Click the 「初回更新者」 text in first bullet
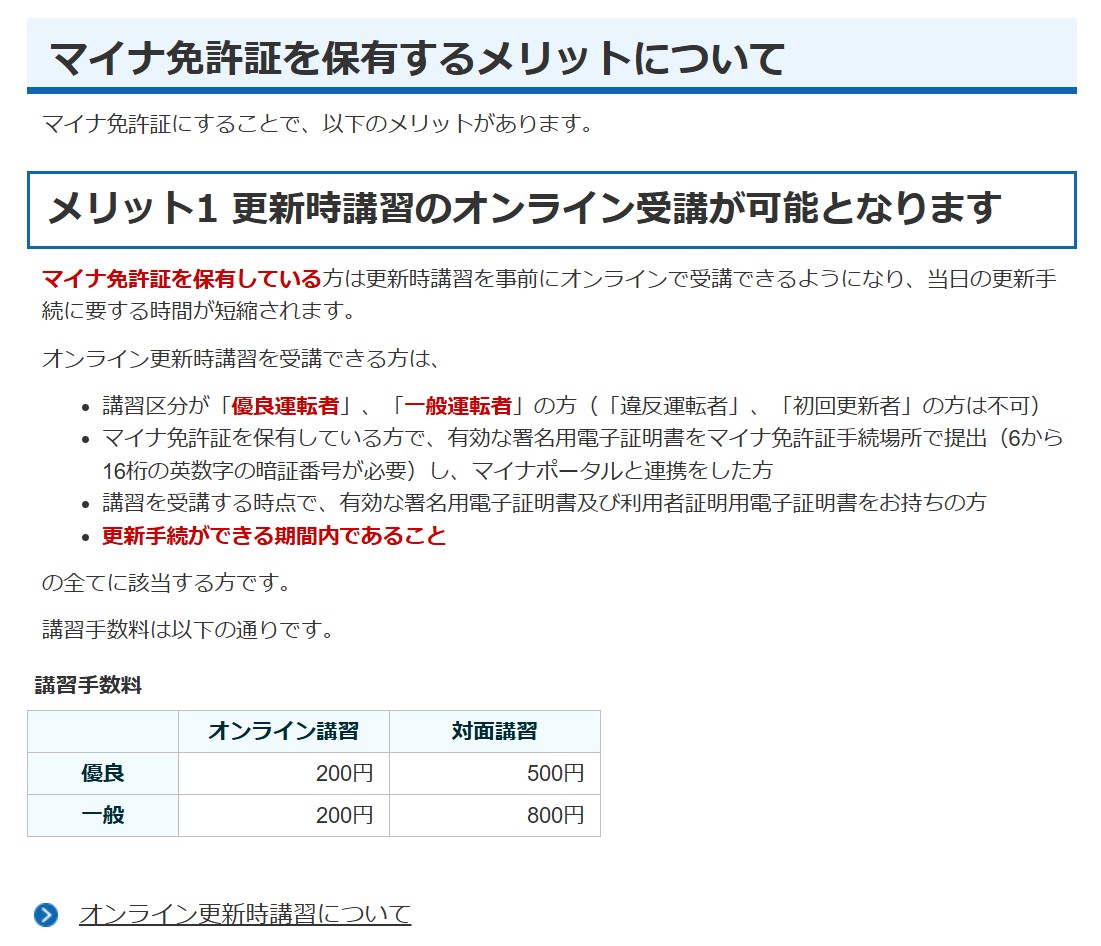 (x=843, y=406)
